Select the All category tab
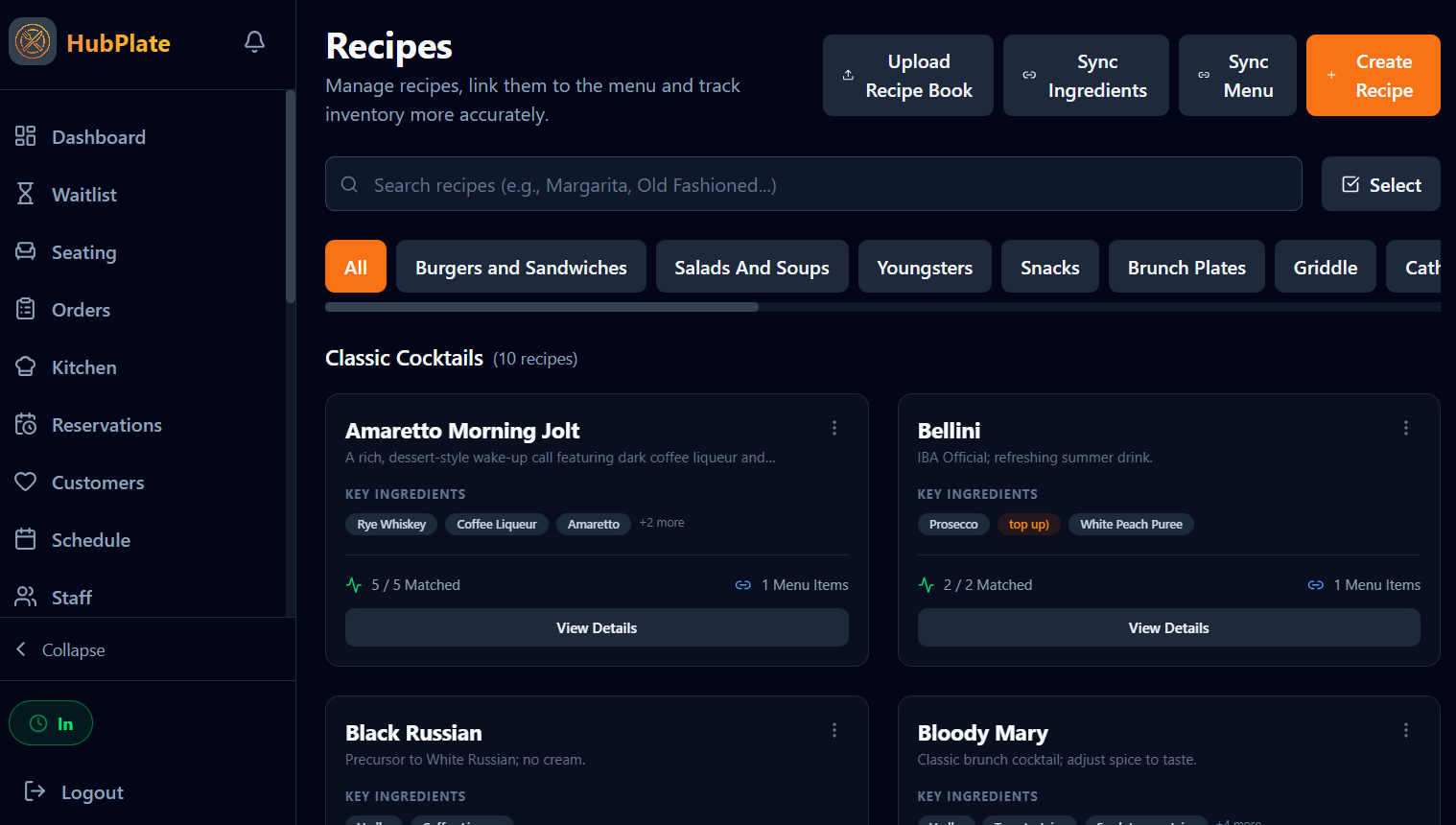This screenshot has width=1456, height=825. coord(356,267)
